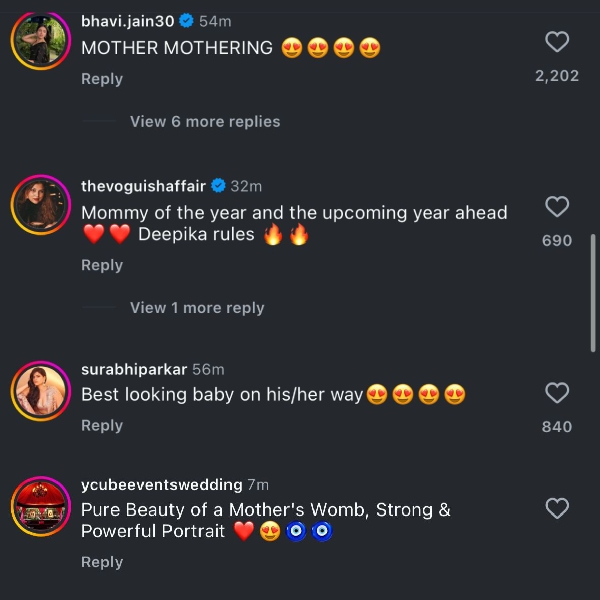Open thevoguishaffair's avatar story ring
Viewport: 600px width, 600px height.
point(39,205)
